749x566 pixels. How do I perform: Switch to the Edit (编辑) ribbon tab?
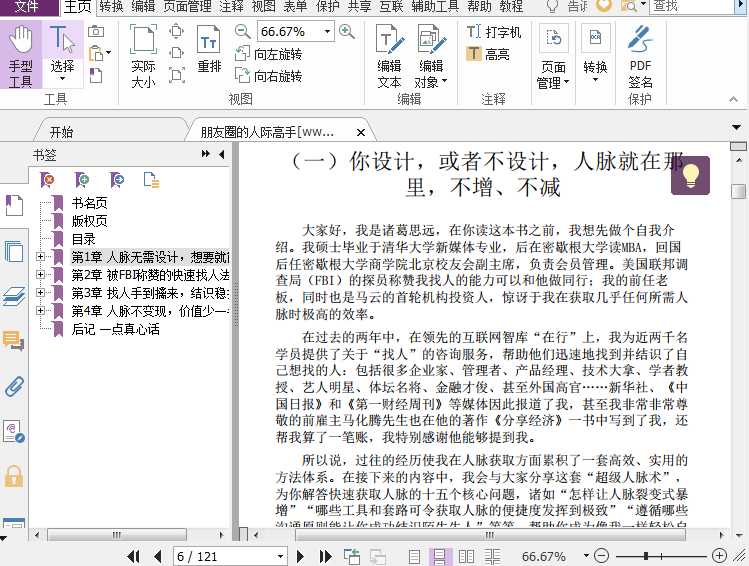point(143,6)
